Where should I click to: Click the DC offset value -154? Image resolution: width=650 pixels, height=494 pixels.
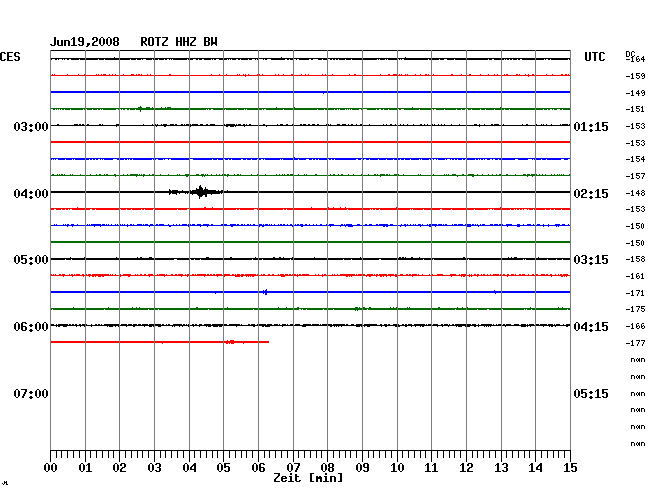(635, 159)
